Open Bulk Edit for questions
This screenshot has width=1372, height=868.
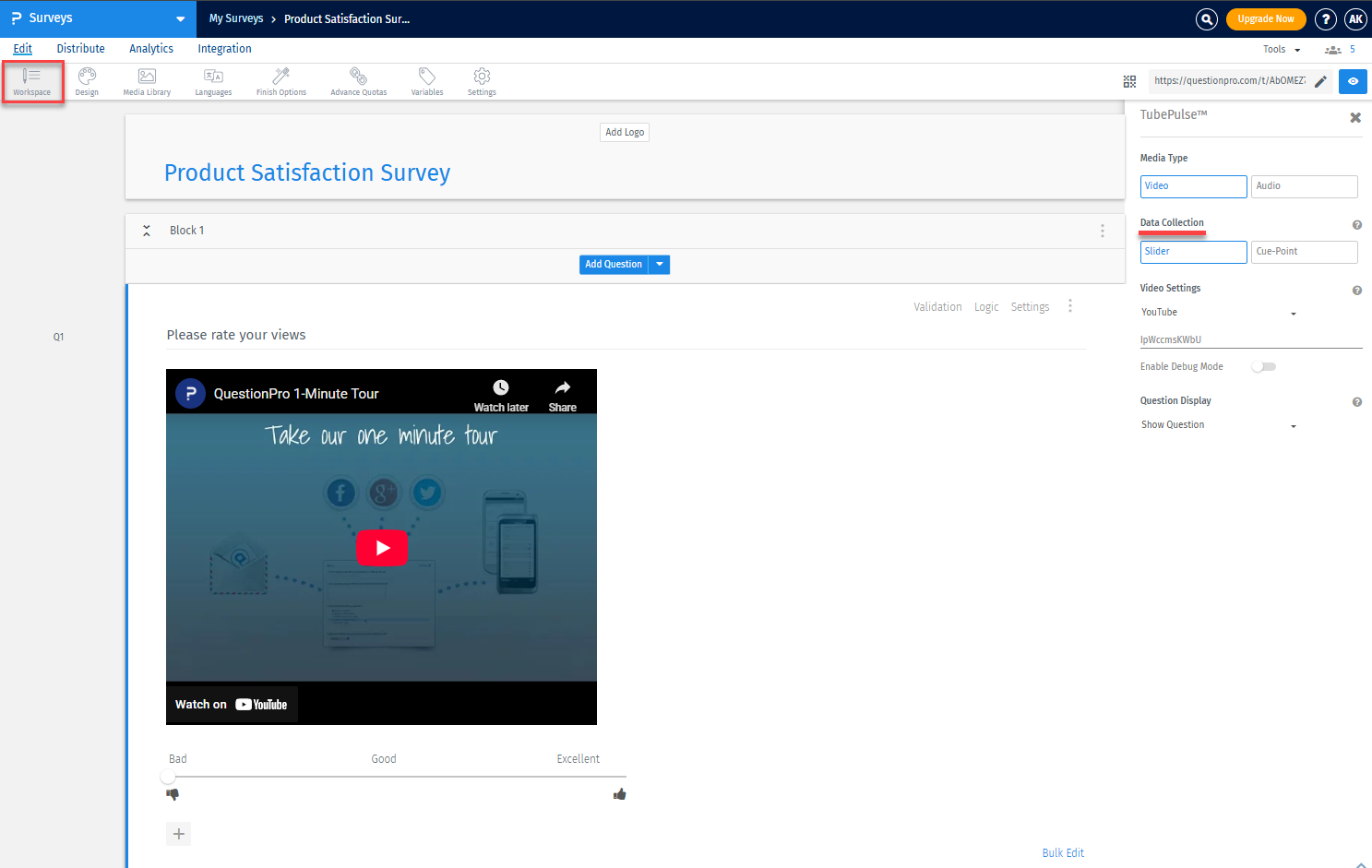[1063, 852]
